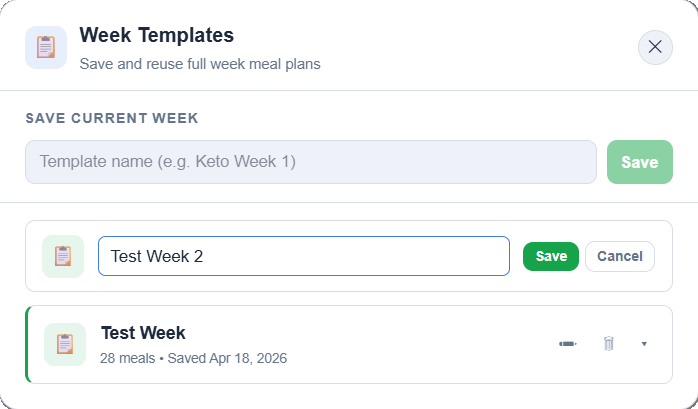
Task: Click into the Test Week 2 rename field
Action: tap(304, 256)
